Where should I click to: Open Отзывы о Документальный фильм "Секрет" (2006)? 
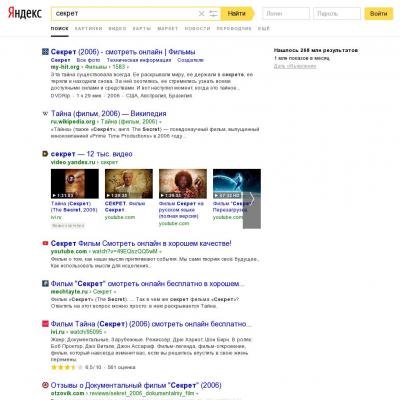tap(136, 386)
